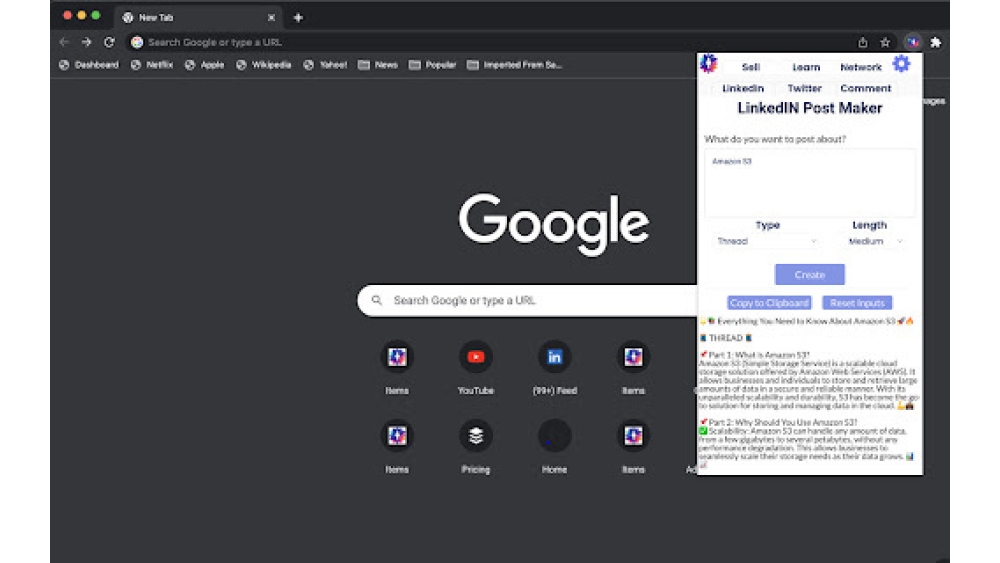Open the Home shortcut
This screenshot has height=563, width=1000.
[x=554, y=447]
